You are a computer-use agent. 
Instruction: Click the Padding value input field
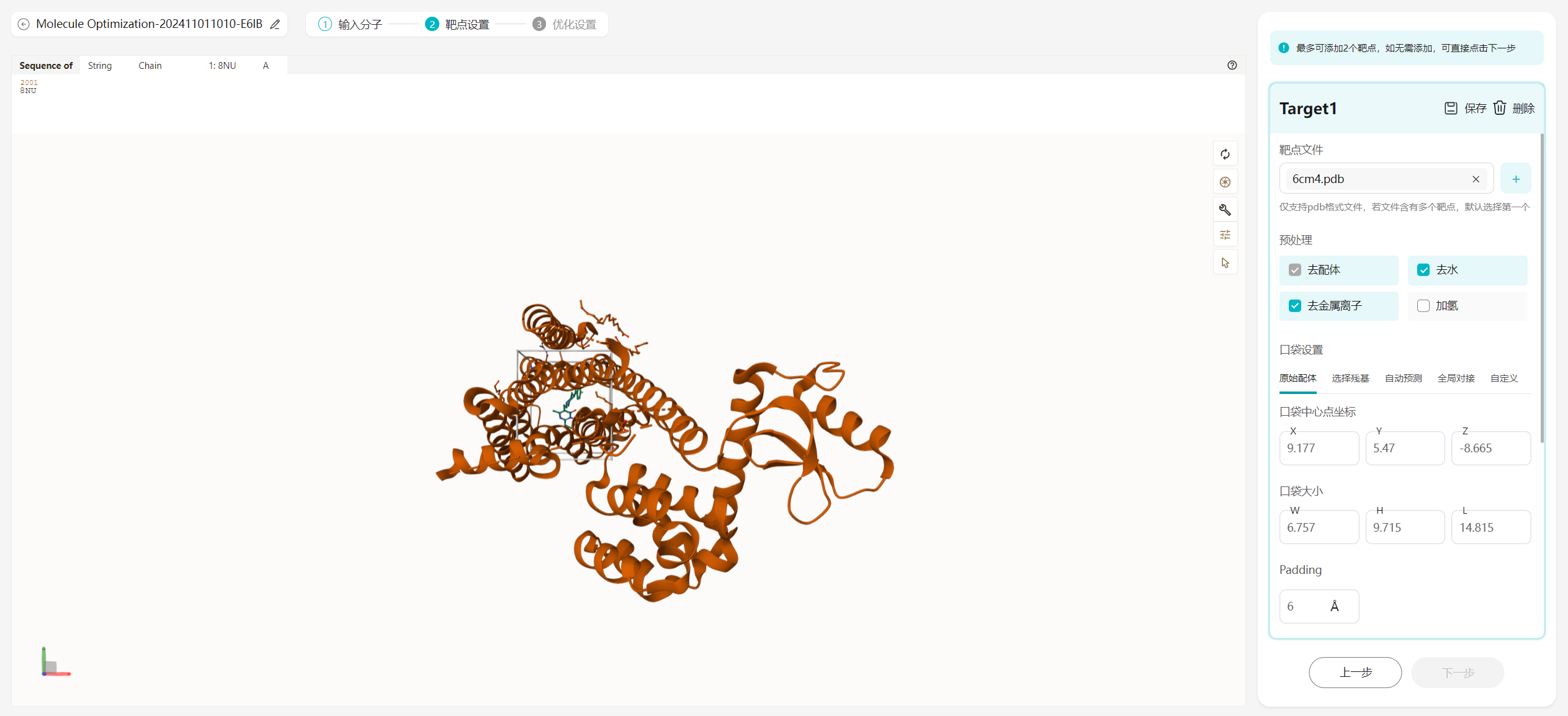click(x=1319, y=606)
